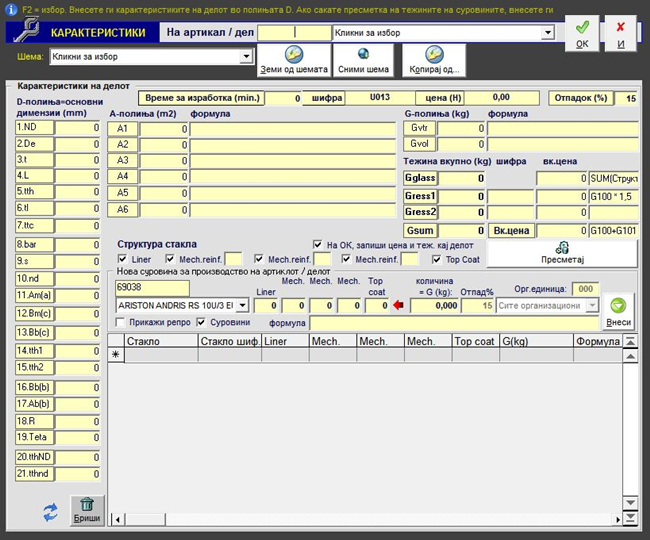The image size is (650, 540).
Task: Enable the 'Прикажи репро' checkbox
Action: pos(122,323)
